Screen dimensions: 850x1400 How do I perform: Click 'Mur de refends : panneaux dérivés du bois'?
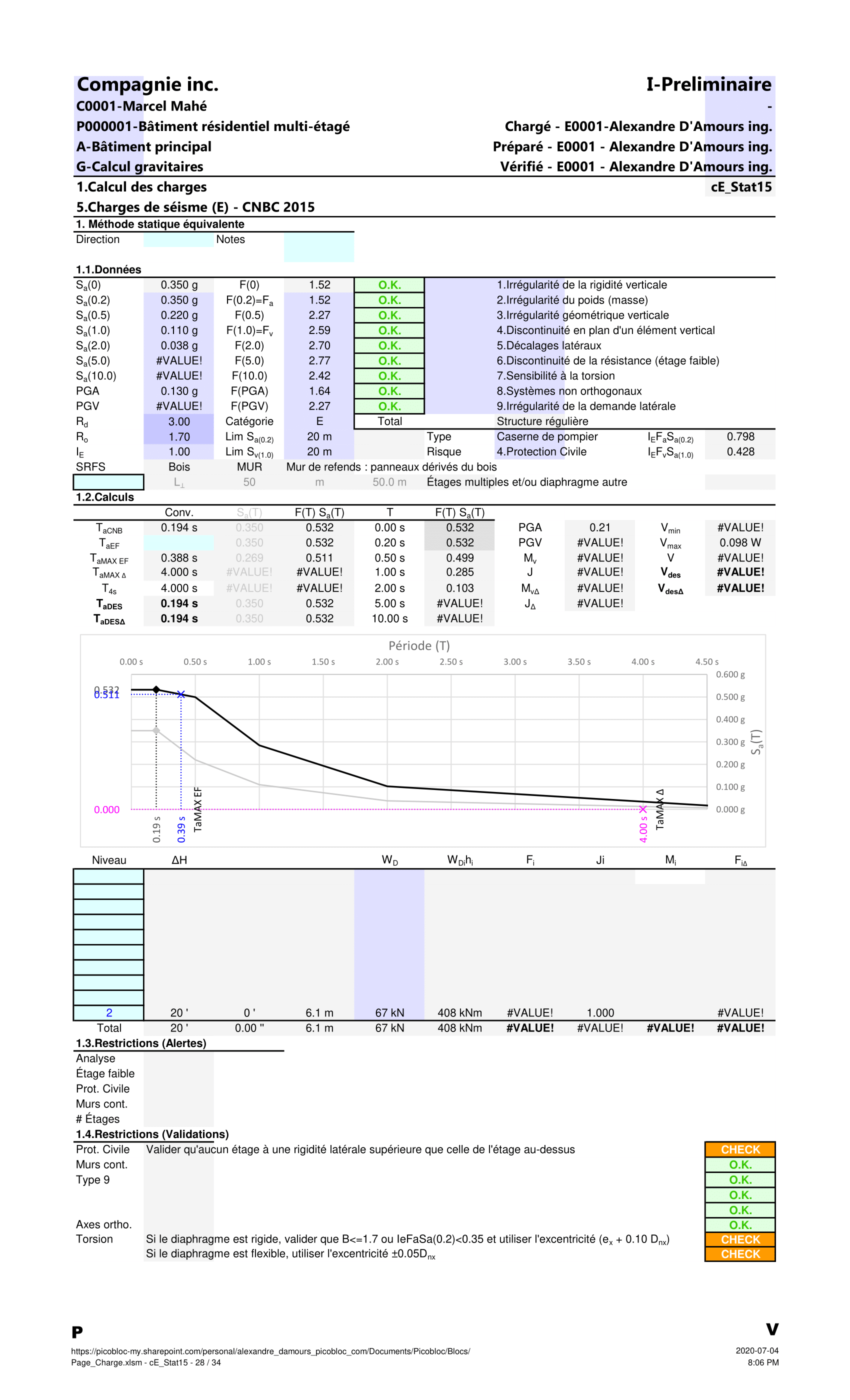pyautogui.click(x=391, y=467)
